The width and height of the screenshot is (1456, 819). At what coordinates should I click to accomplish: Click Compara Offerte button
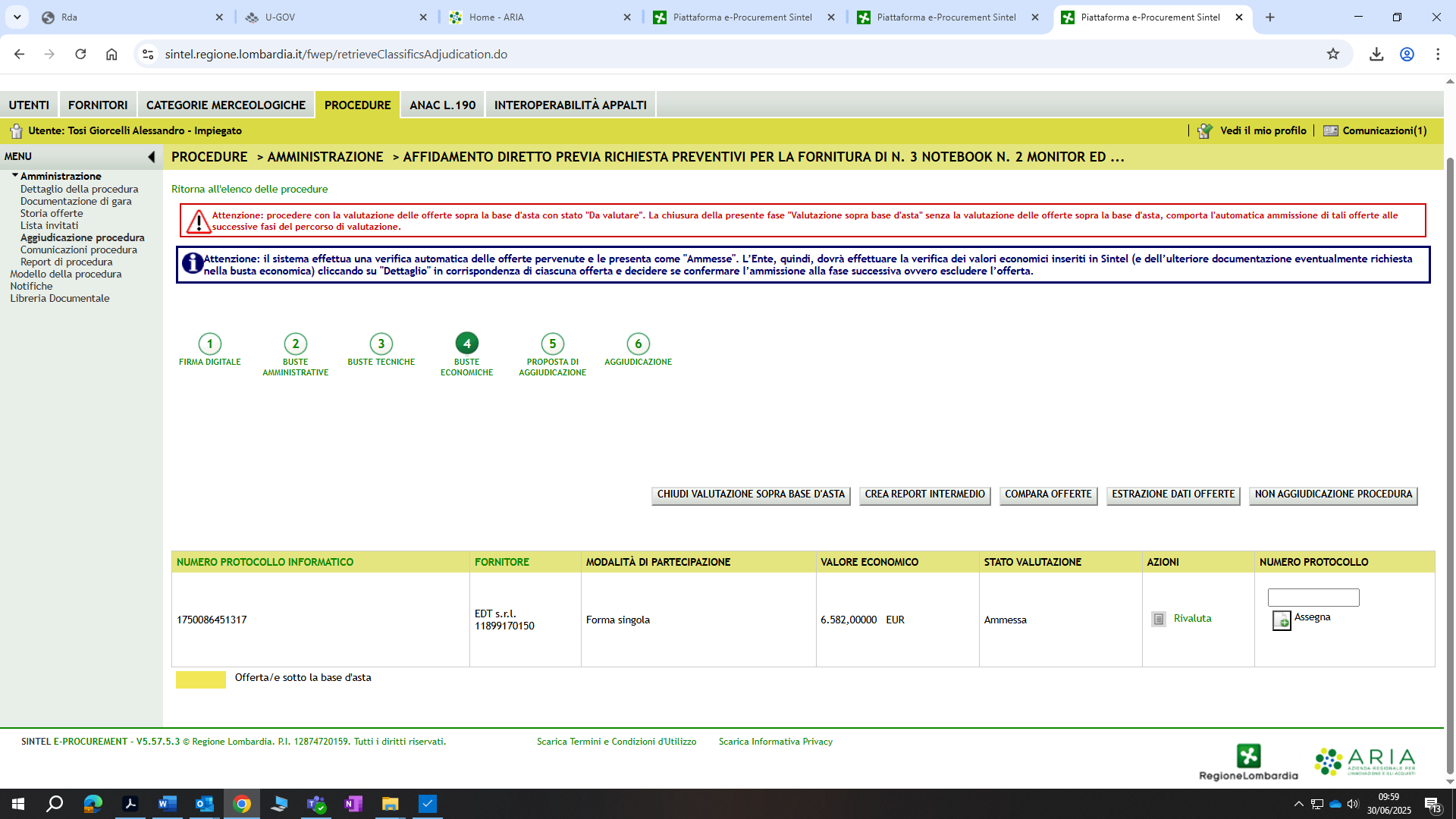pyautogui.click(x=1047, y=494)
